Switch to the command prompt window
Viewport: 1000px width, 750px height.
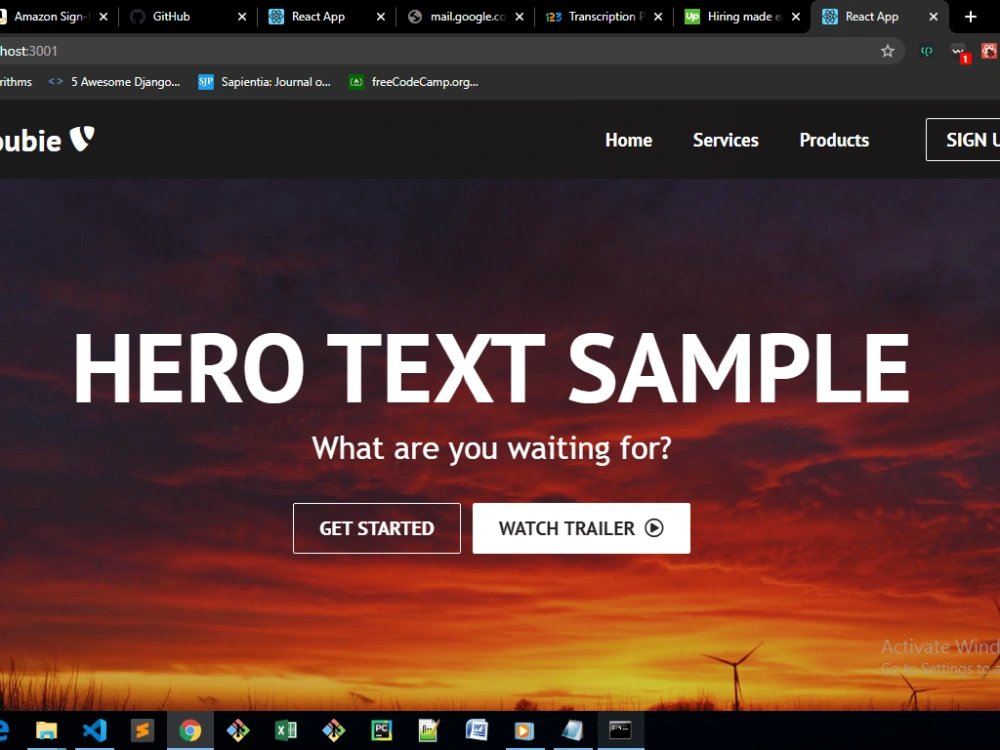620,730
